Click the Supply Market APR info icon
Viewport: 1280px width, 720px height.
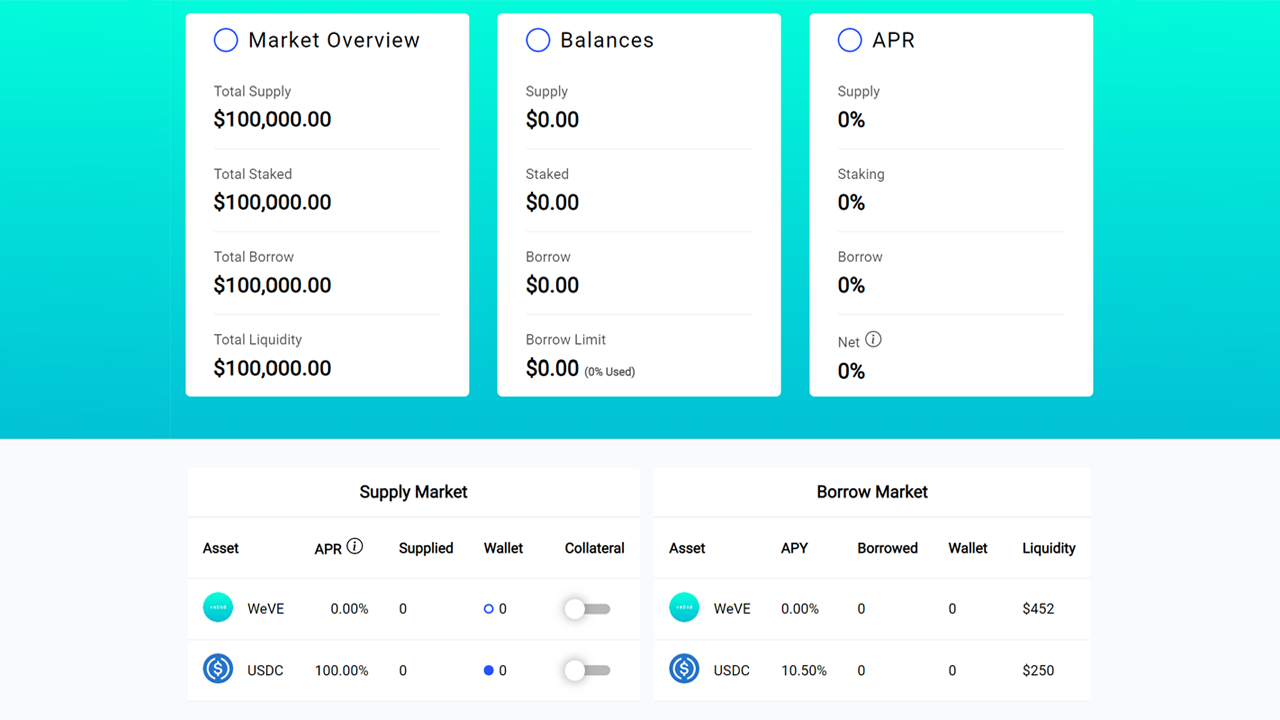tap(354, 547)
